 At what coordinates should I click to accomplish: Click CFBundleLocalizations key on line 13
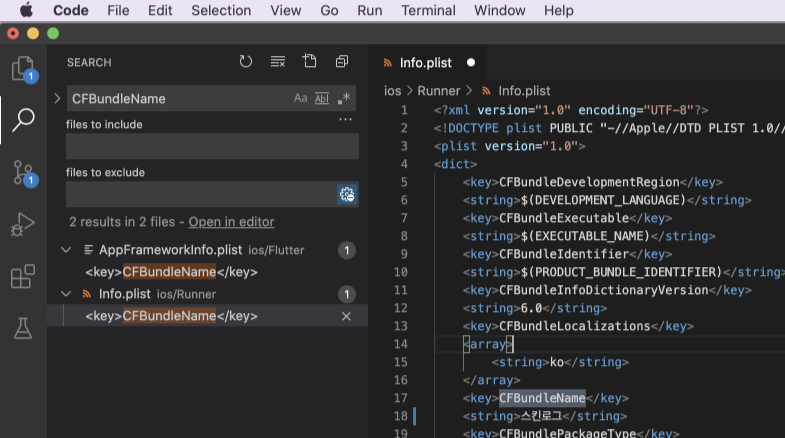(x=574, y=326)
